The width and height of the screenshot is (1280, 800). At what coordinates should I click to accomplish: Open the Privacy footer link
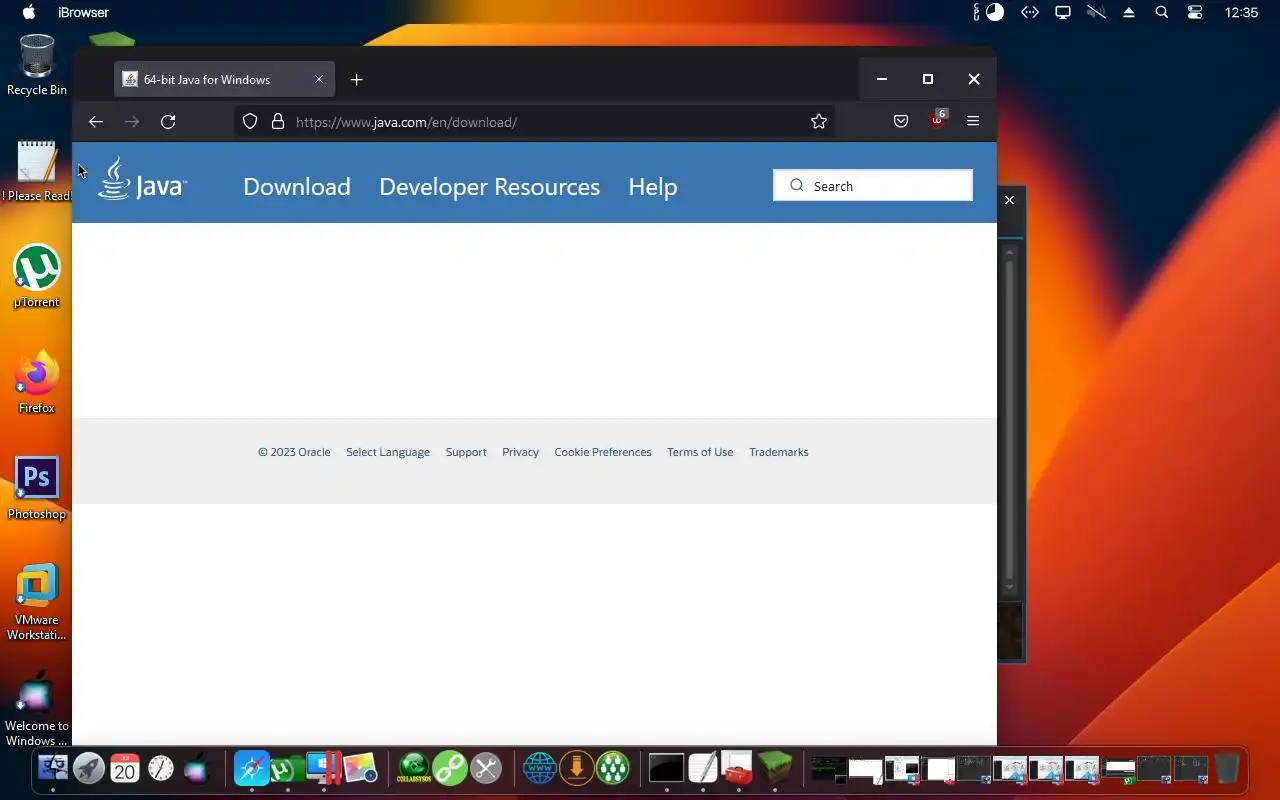point(520,452)
